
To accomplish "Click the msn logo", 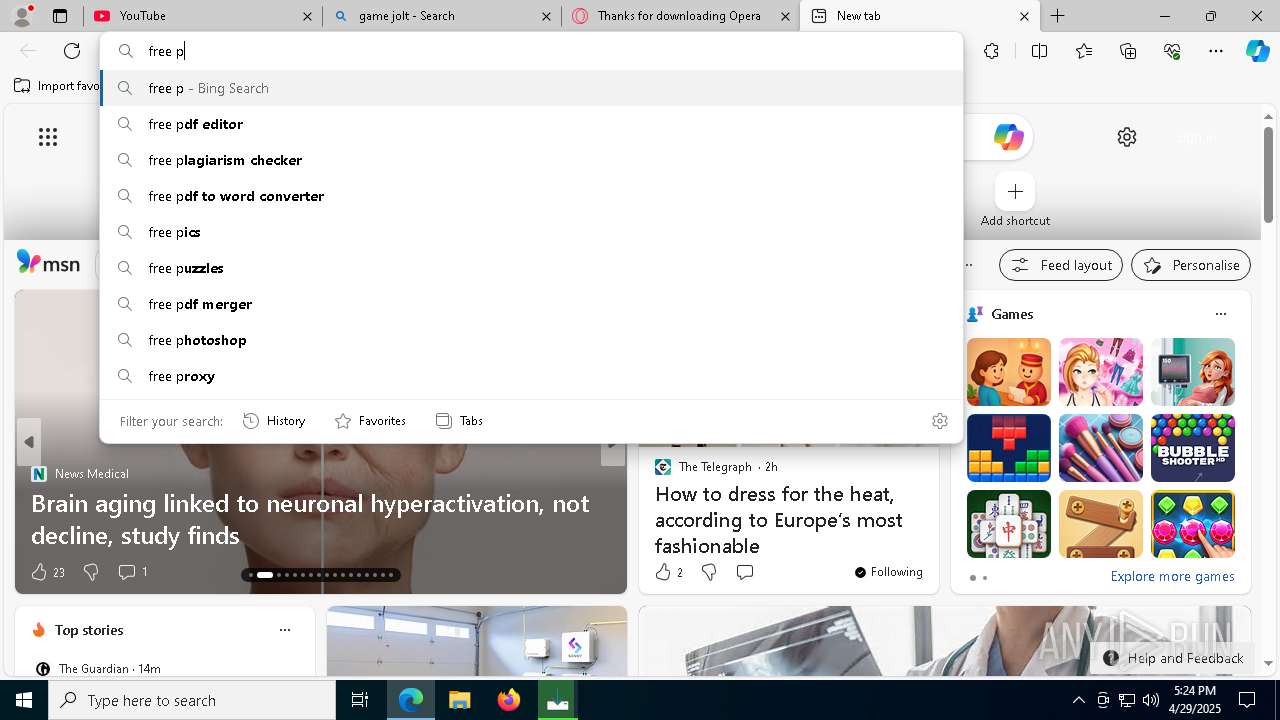I will 48,263.
